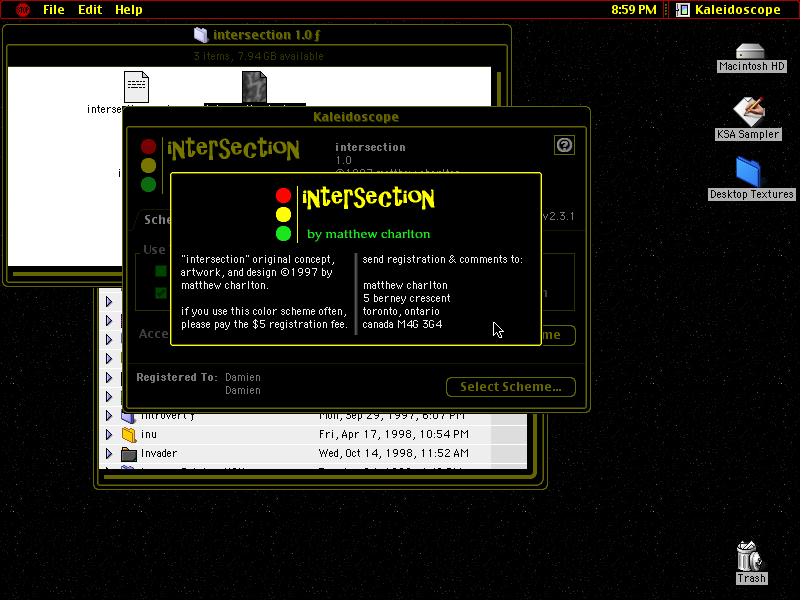Click 'by matthew charlton' green text
Screen dimensions: 800x600
point(368,234)
